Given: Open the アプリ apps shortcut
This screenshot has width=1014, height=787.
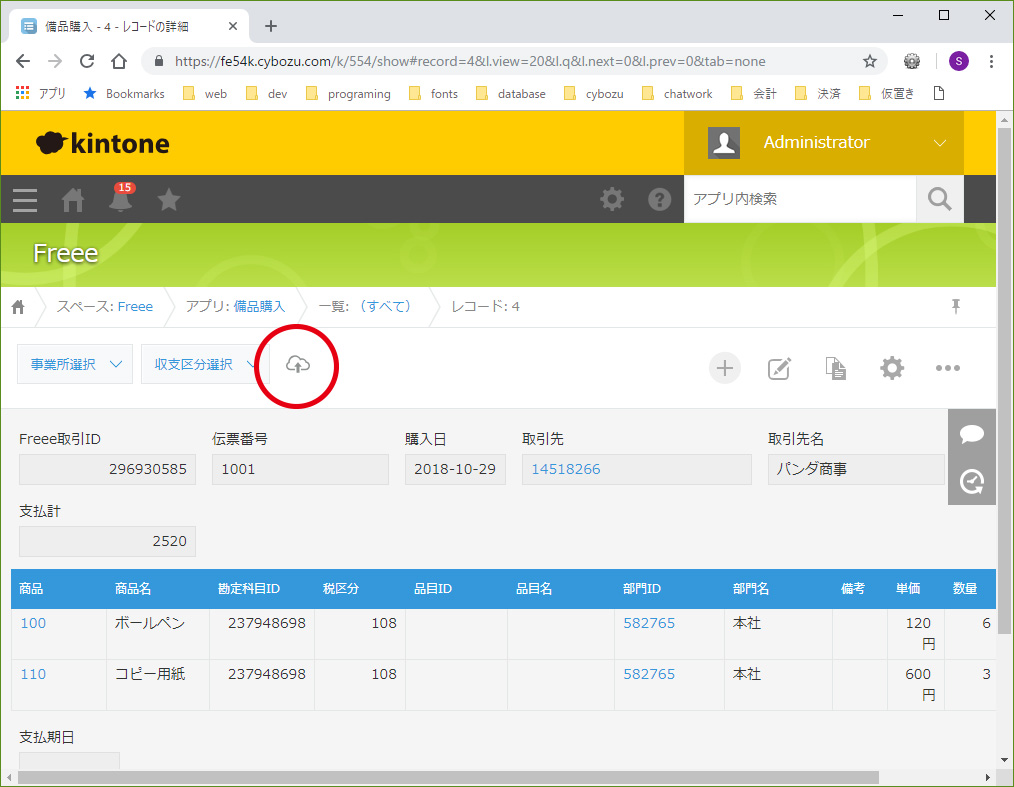Looking at the screenshot, I should click(40, 94).
